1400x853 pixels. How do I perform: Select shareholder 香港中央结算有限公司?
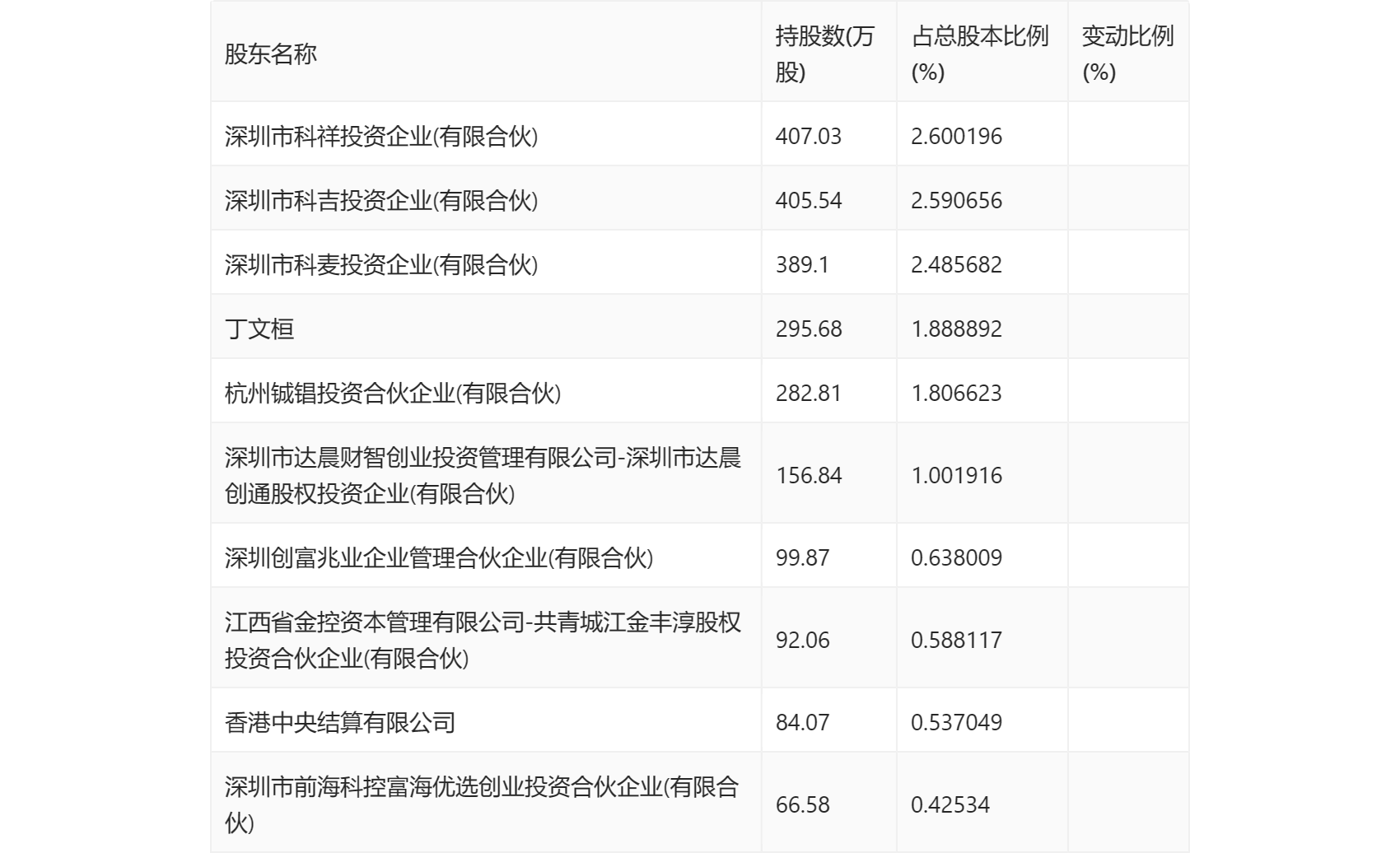[340, 722]
